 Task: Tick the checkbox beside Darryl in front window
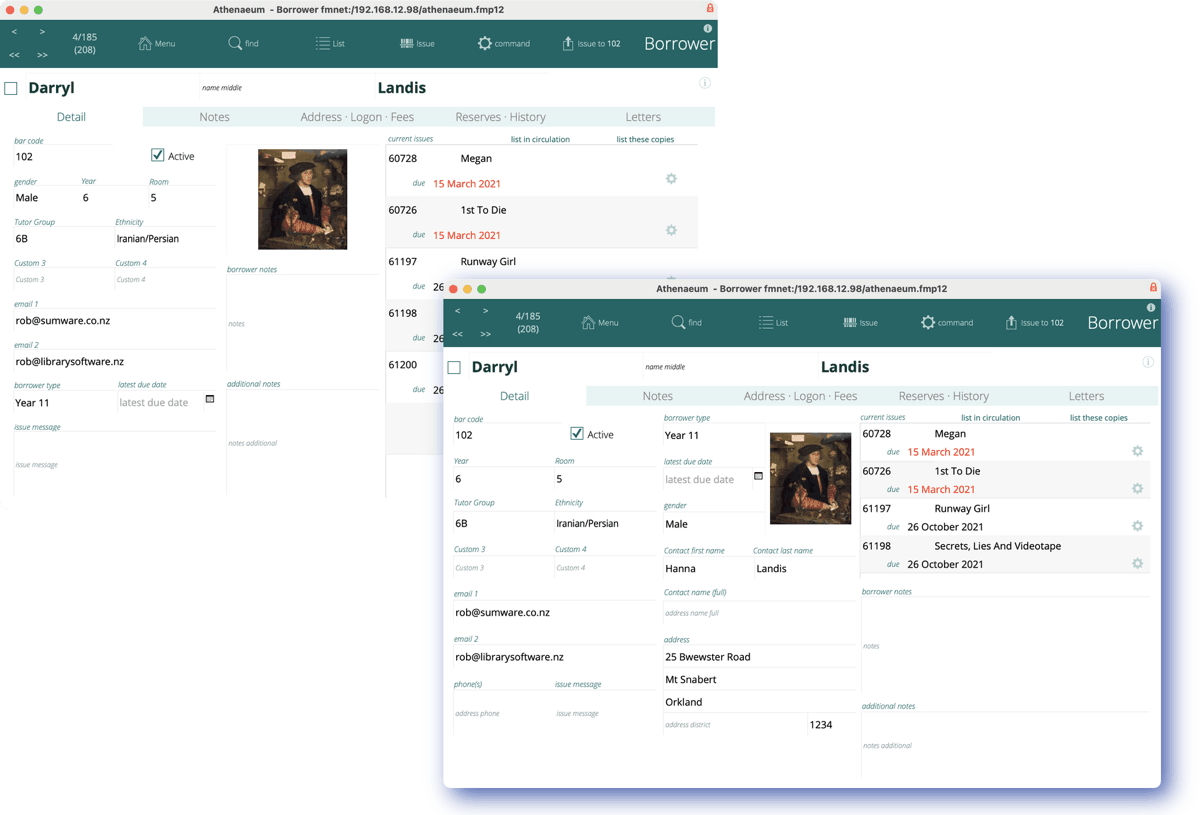[x=454, y=368]
